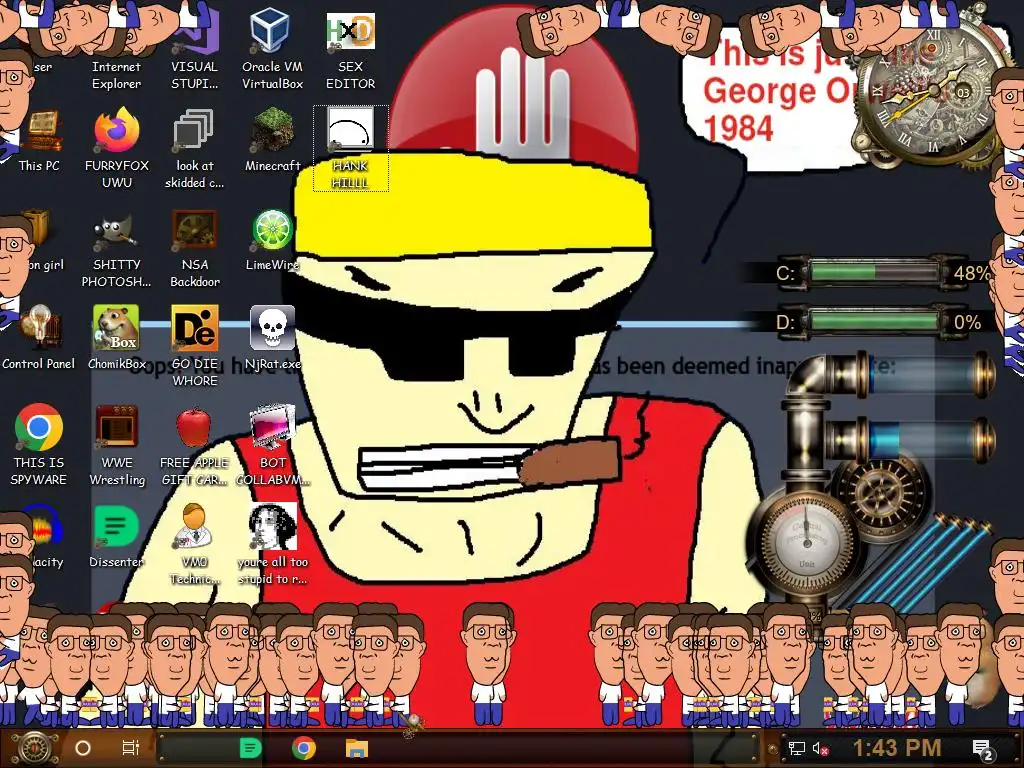Open Control Panel desktop icon
Image resolution: width=1024 pixels, height=768 pixels.
click(39, 338)
